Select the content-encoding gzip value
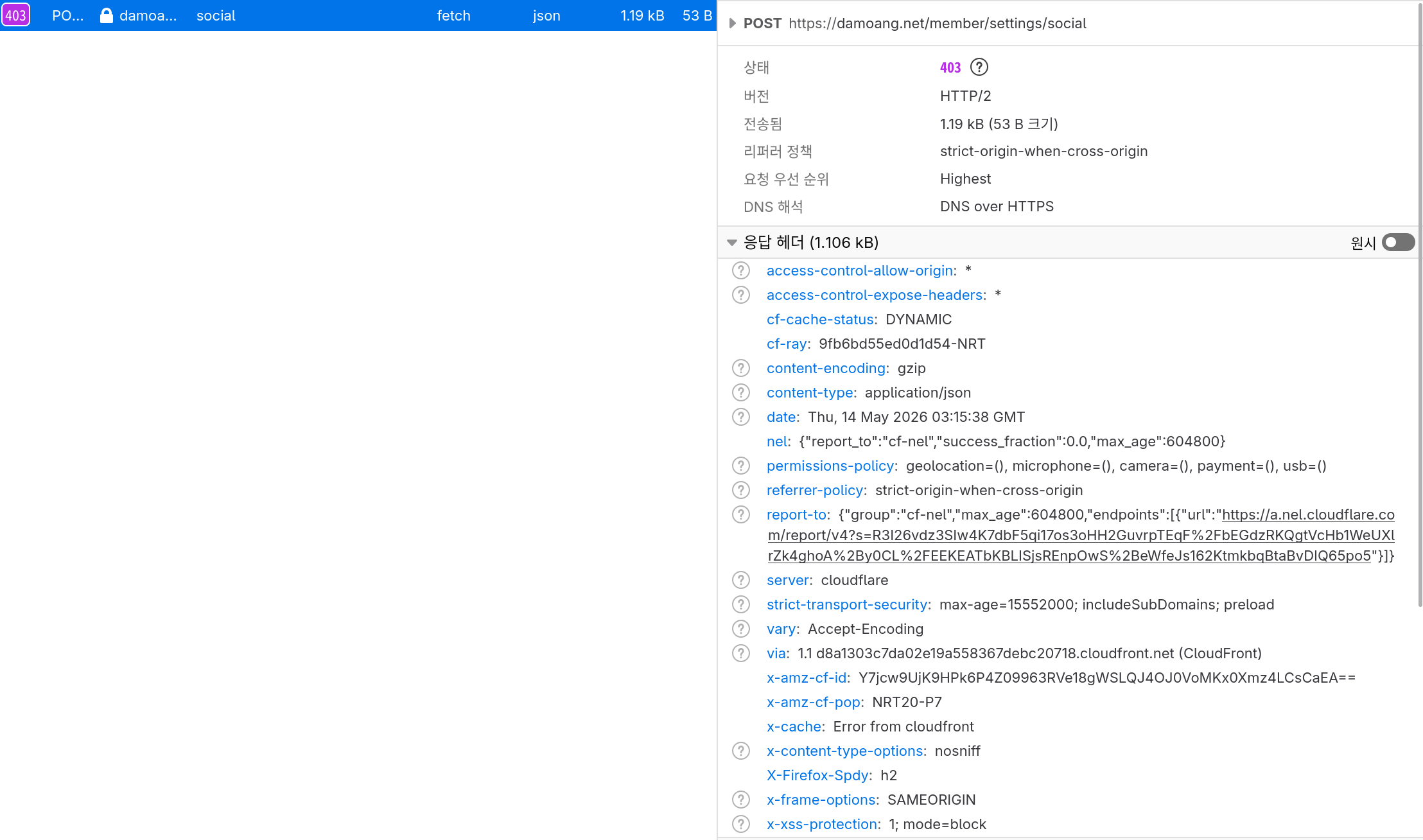This screenshot has width=1423, height=840. pyautogui.click(x=911, y=368)
